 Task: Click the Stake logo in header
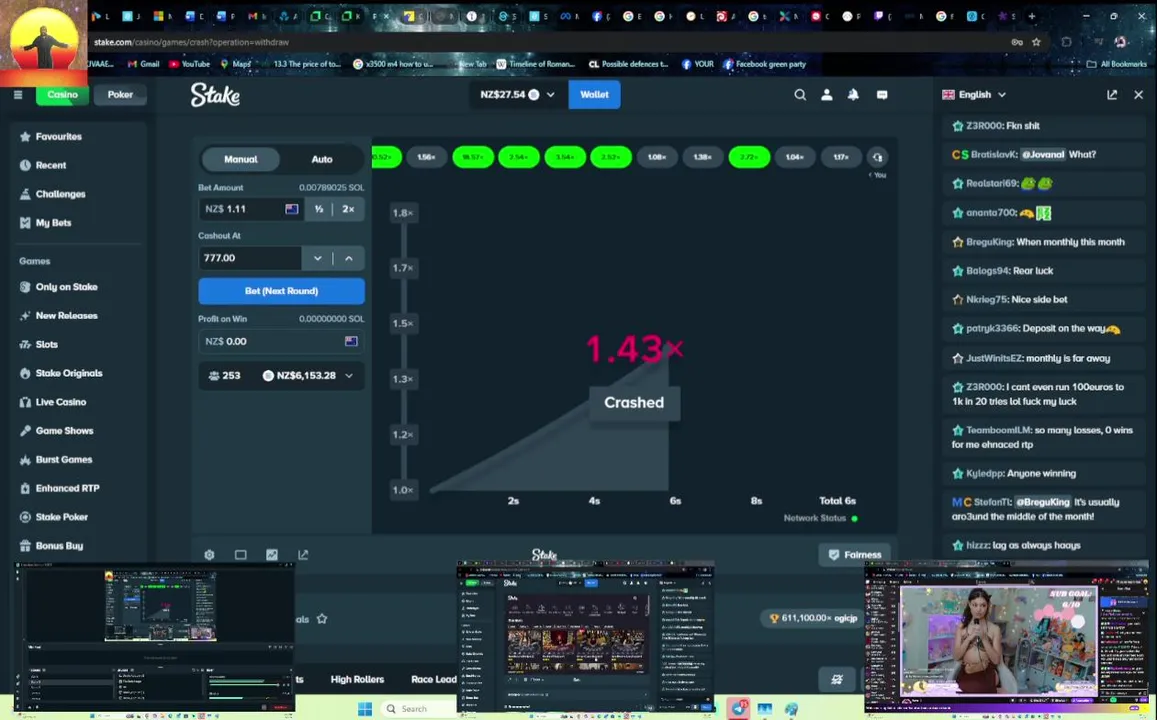click(215, 95)
